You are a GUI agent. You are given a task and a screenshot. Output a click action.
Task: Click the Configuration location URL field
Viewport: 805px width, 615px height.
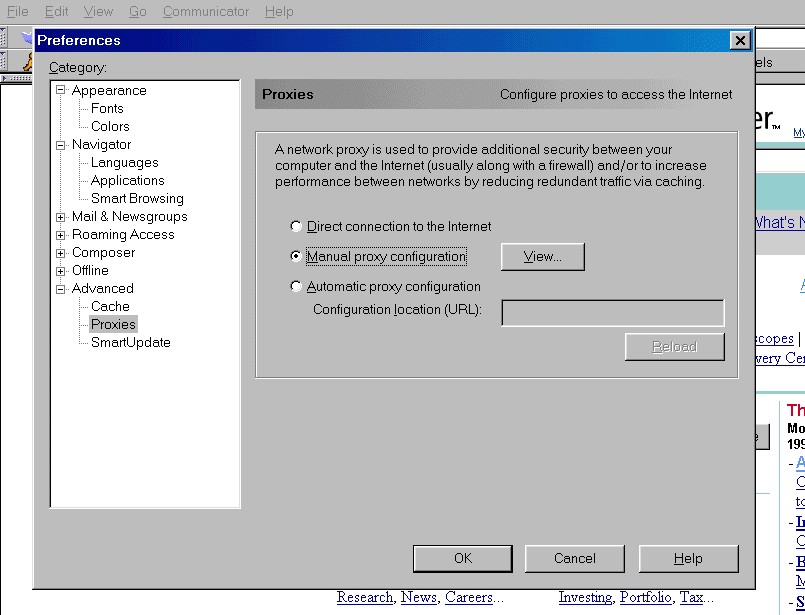pyautogui.click(x=612, y=313)
